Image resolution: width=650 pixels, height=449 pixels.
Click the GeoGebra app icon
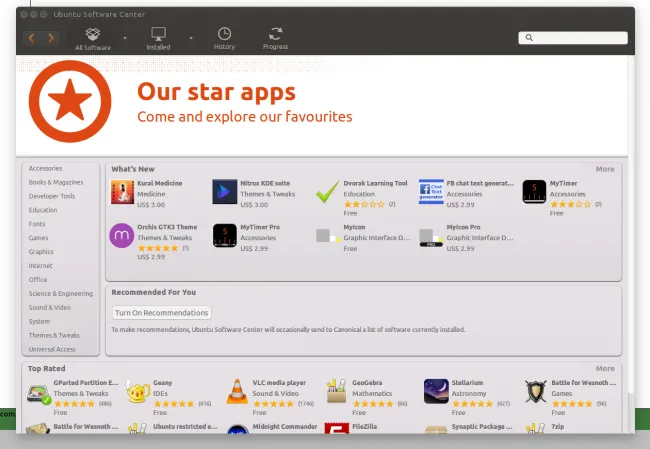pos(337,391)
